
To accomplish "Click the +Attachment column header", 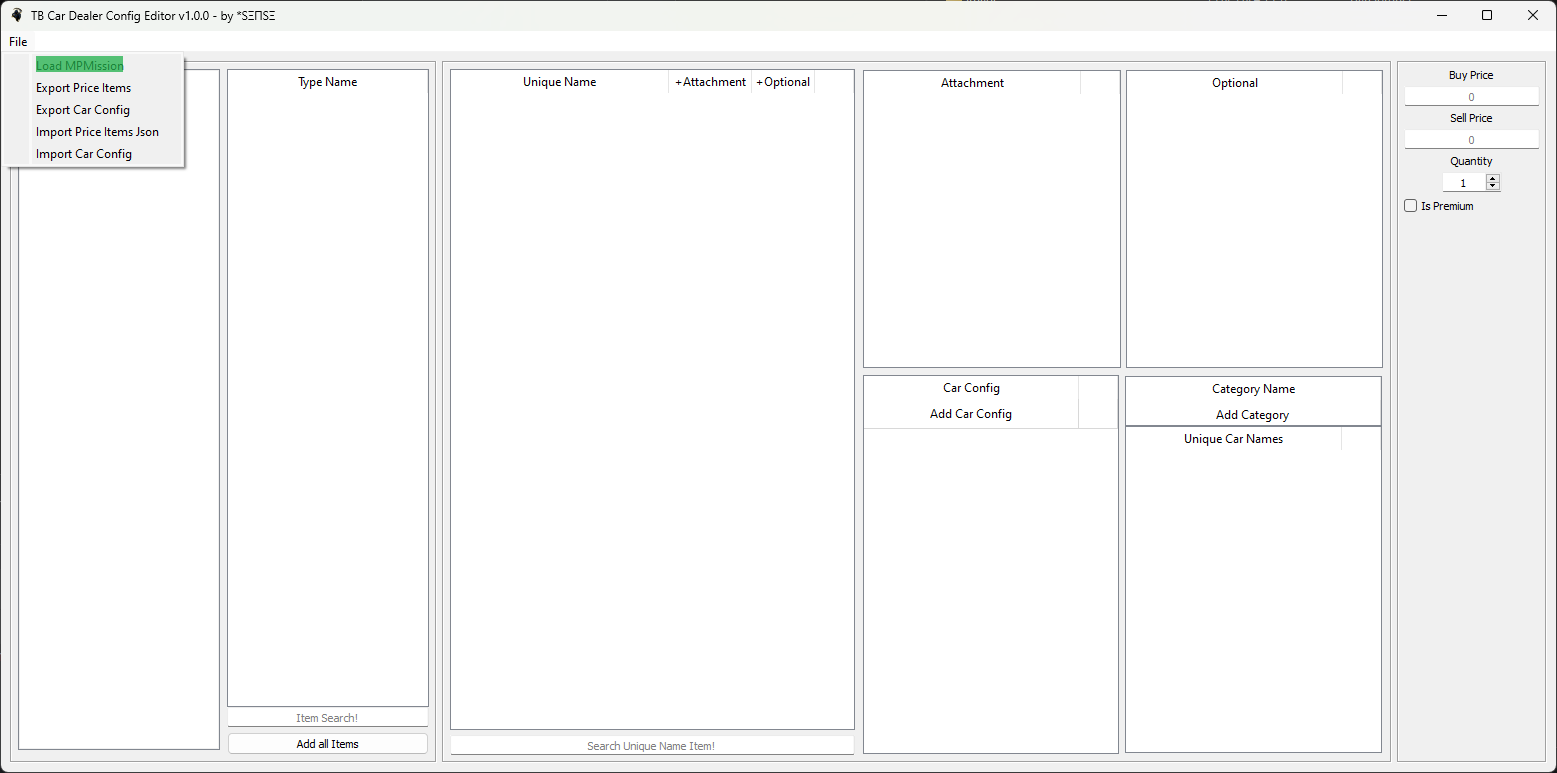I will (x=710, y=82).
